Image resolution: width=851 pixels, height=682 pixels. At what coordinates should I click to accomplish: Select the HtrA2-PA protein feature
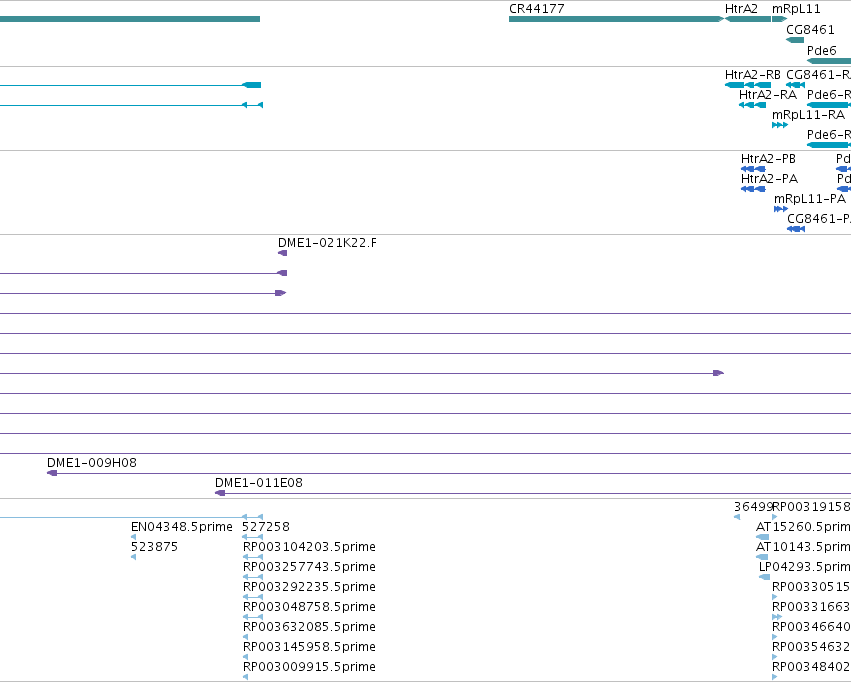click(753, 189)
